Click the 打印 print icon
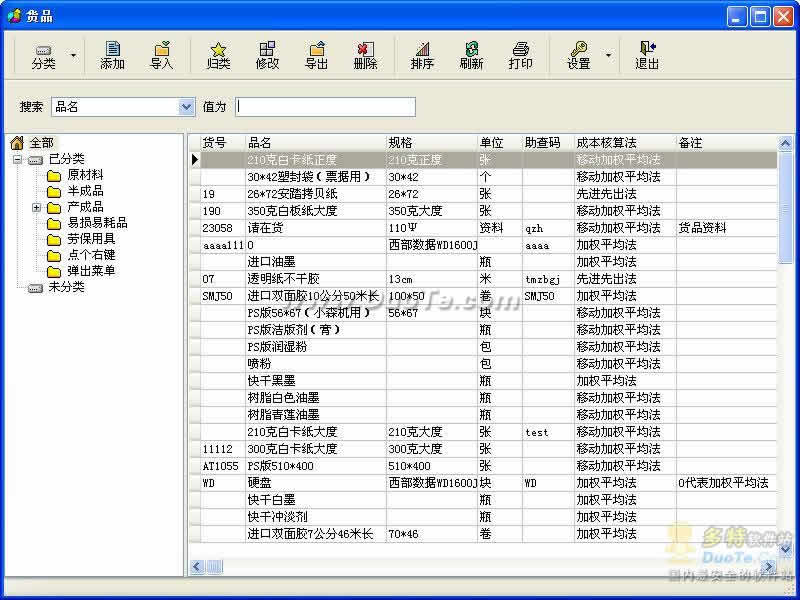 coord(520,57)
